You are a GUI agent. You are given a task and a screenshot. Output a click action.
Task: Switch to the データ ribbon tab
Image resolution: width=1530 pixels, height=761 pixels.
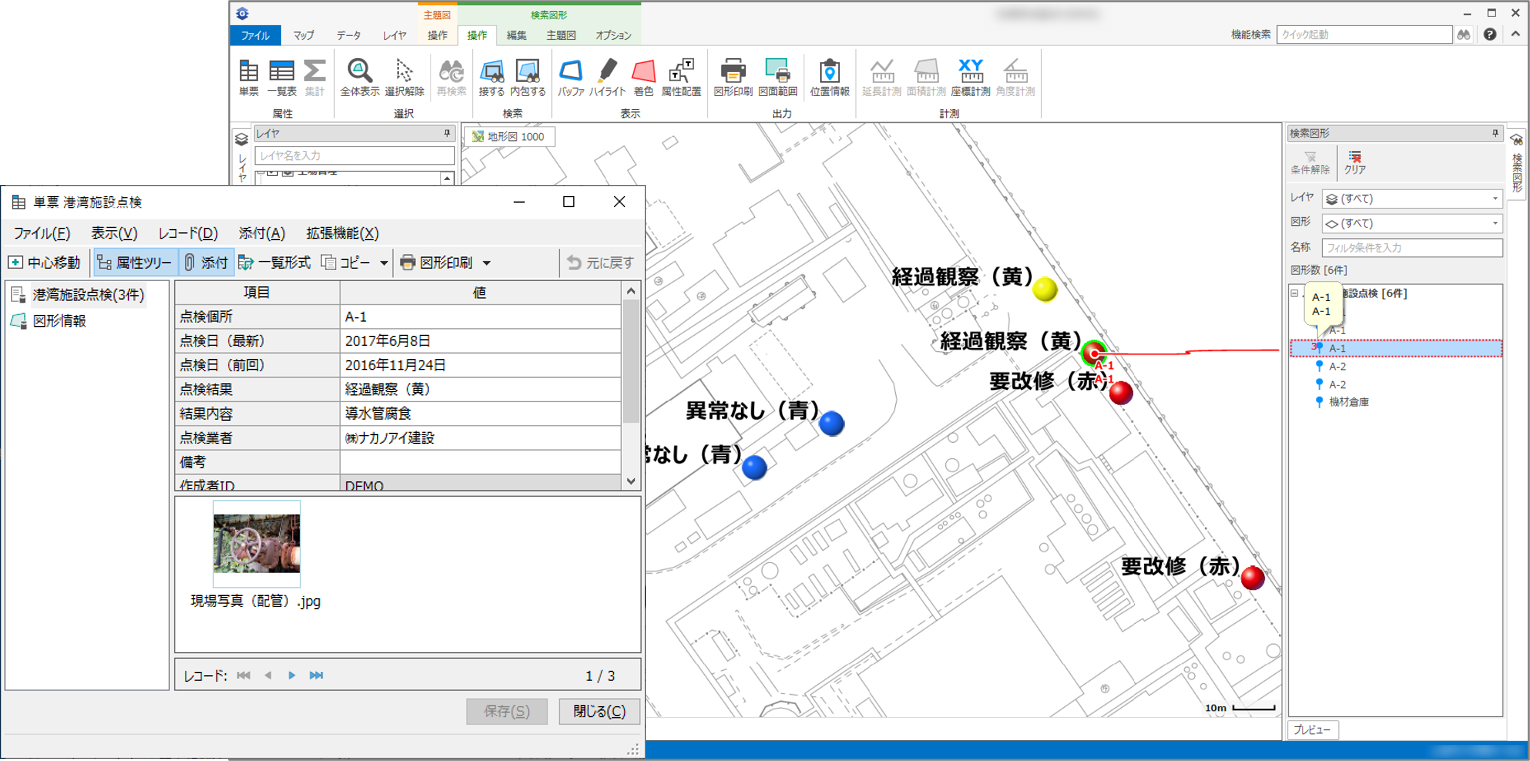pyautogui.click(x=348, y=35)
